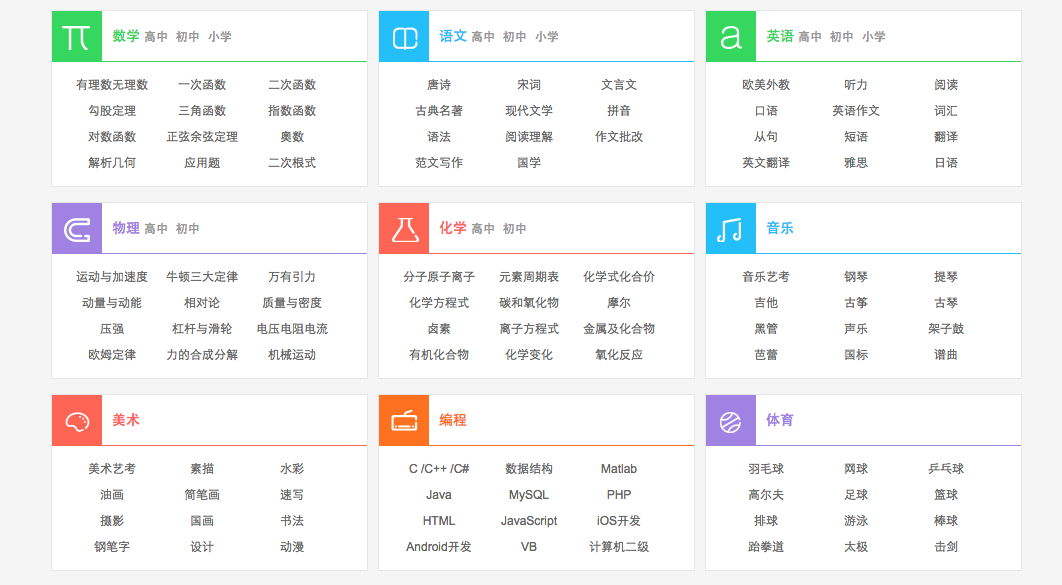Open 元素周期表 under 化学
This screenshot has height=585, width=1062.
point(529,277)
